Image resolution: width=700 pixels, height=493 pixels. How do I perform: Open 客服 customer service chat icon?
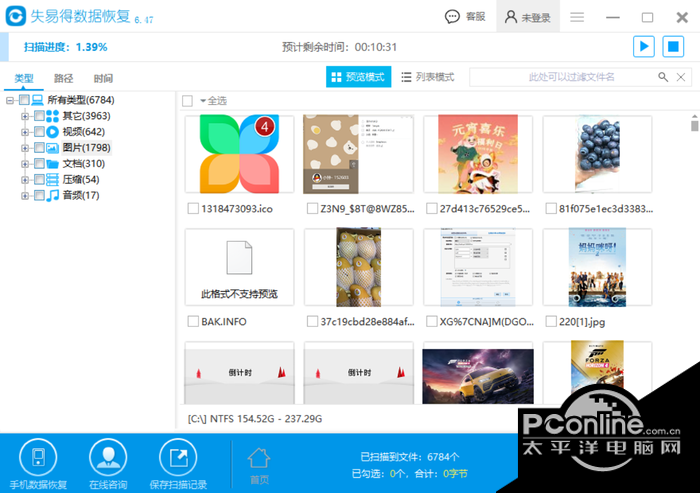pyautogui.click(x=452, y=17)
